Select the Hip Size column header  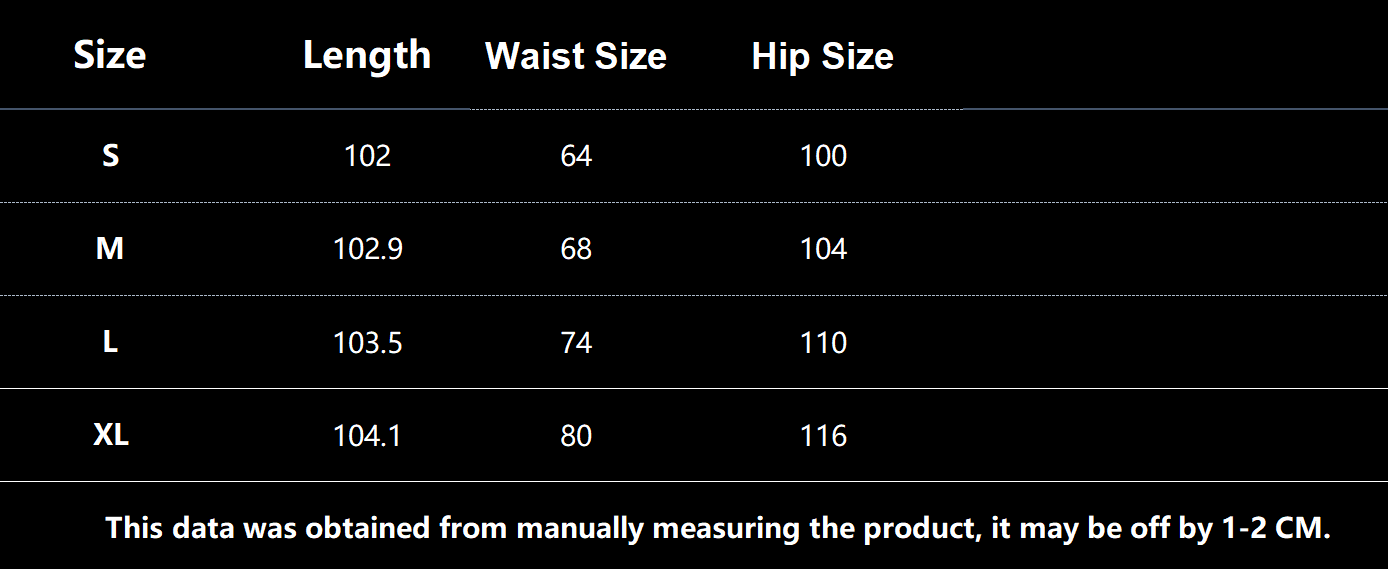823,56
